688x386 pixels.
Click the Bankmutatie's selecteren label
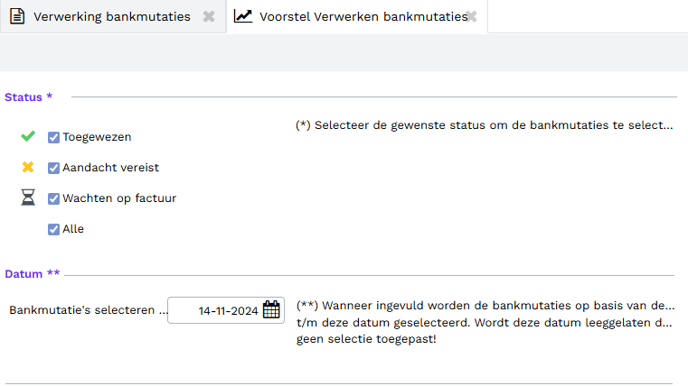pyautogui.click(x=88, y=310)
